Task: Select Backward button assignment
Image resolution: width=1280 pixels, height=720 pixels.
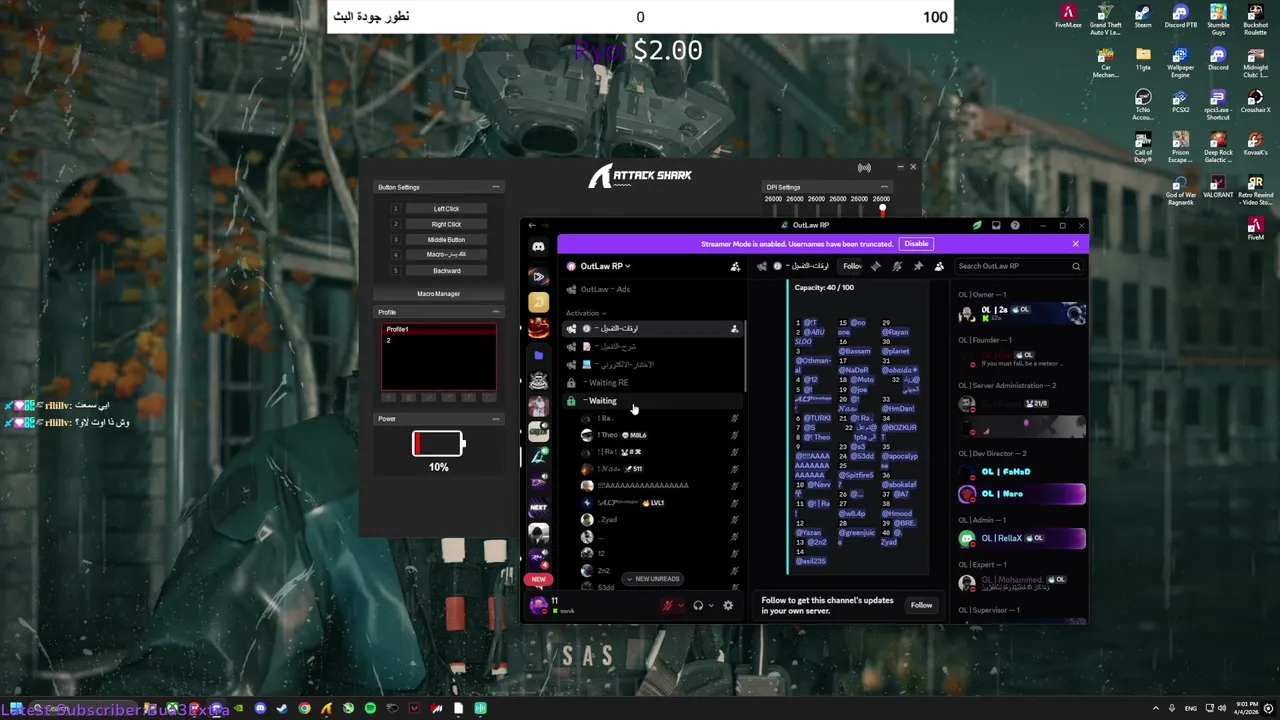Action: (446, 271)
